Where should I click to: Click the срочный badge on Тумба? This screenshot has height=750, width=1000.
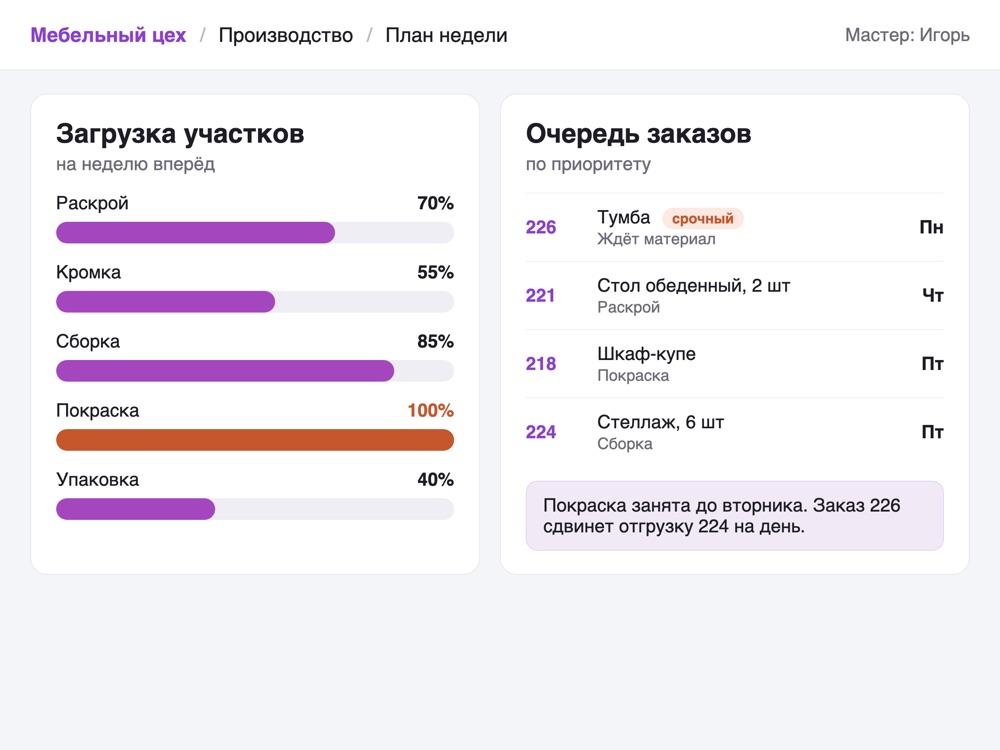703,219
